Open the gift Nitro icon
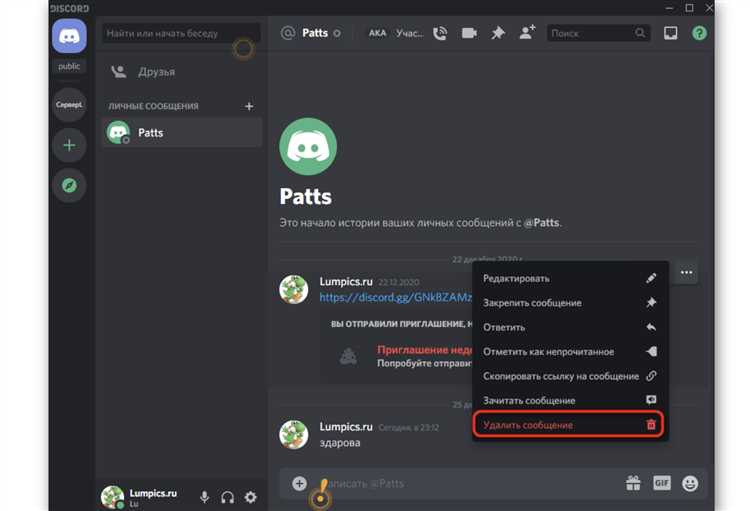The image size is (750, 511). (x=633, y=483)
